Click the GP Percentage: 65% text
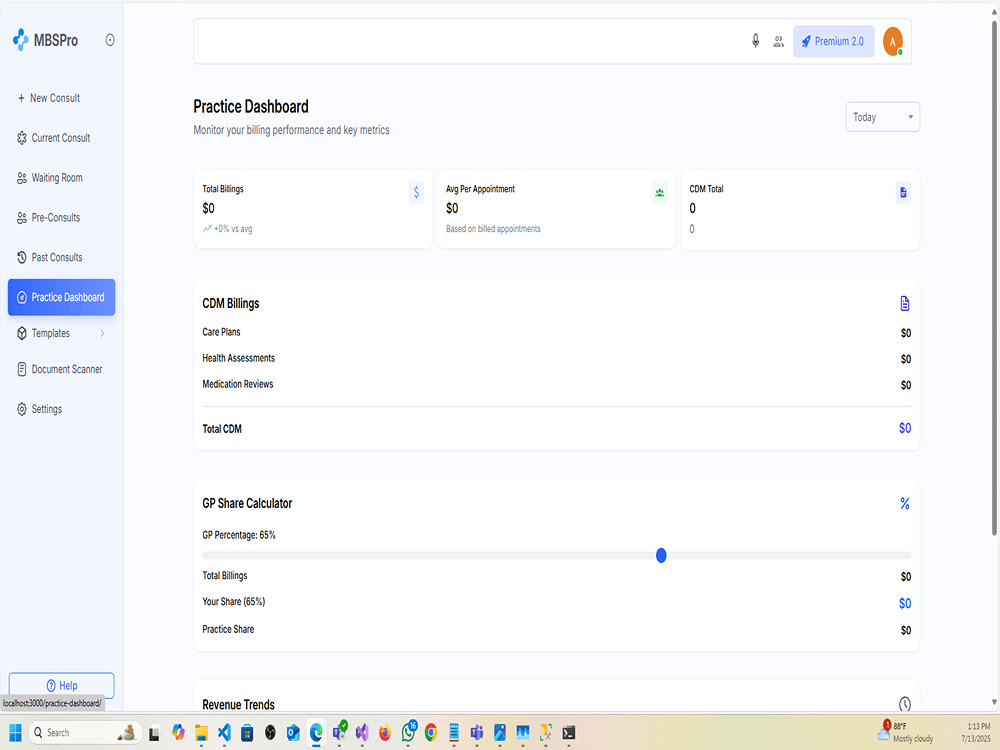The width and height of the screenshot is (1000, 750). pos(239,535)
